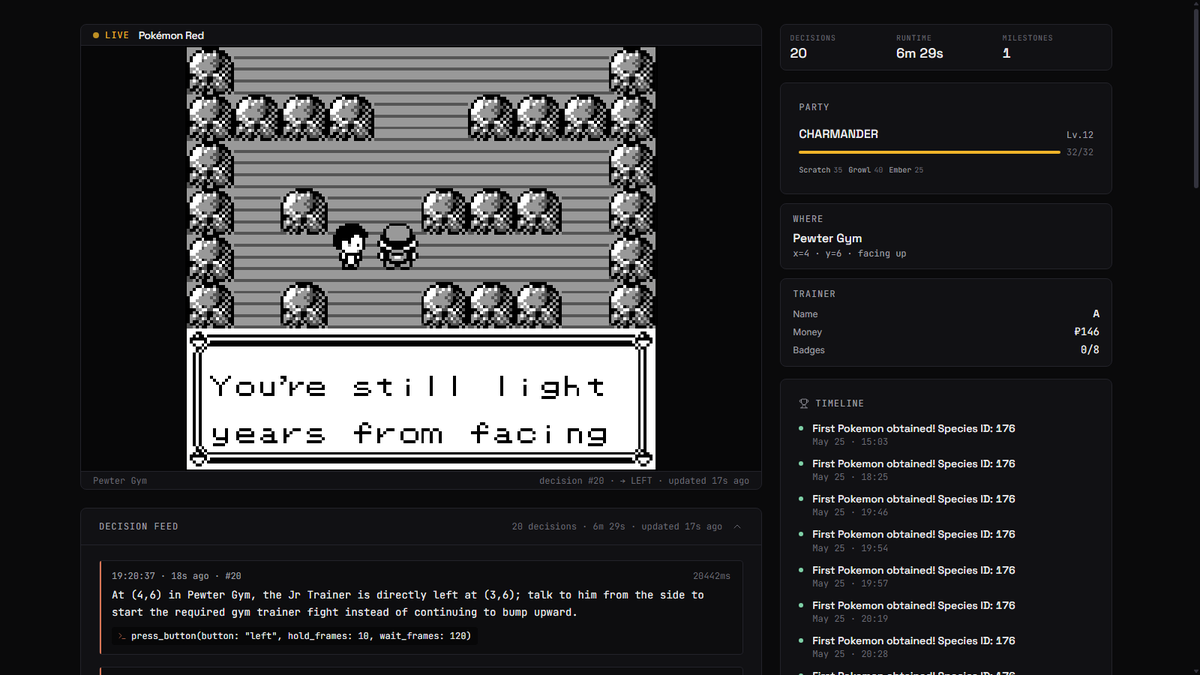Click the Pokémon Red title label

[171, 35]
